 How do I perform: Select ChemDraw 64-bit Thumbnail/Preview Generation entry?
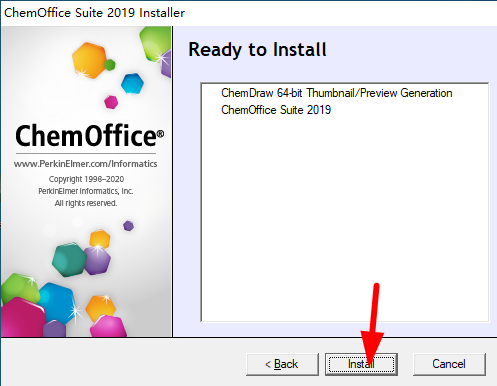point(337,93)
